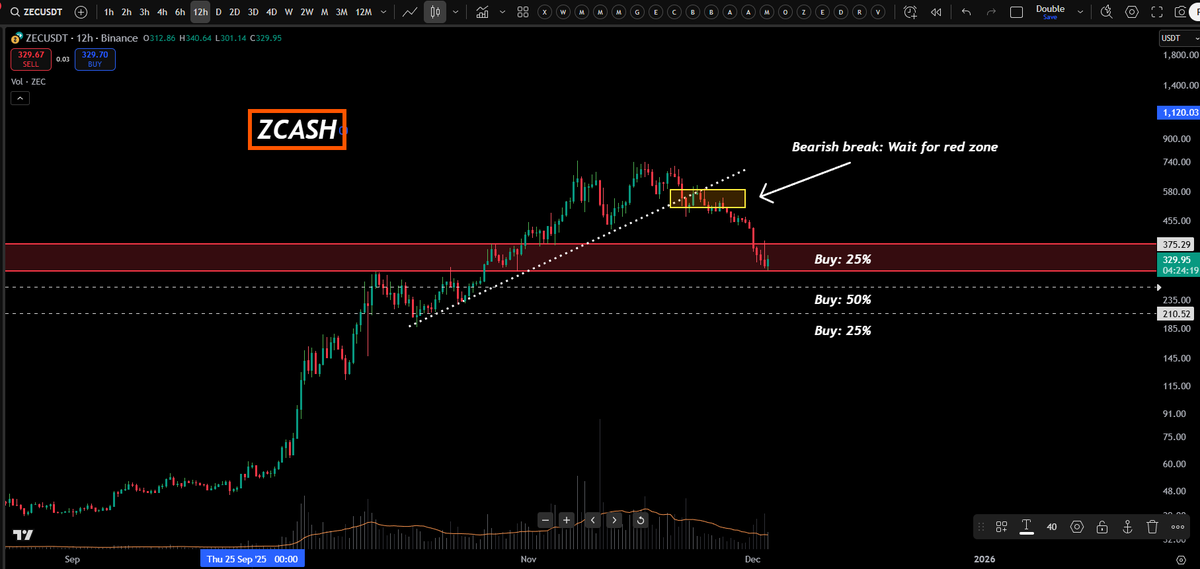Click the blue 329.70 BUY button
The height and width of the screenshot is (569, 1200).
(x=95, y=59)
